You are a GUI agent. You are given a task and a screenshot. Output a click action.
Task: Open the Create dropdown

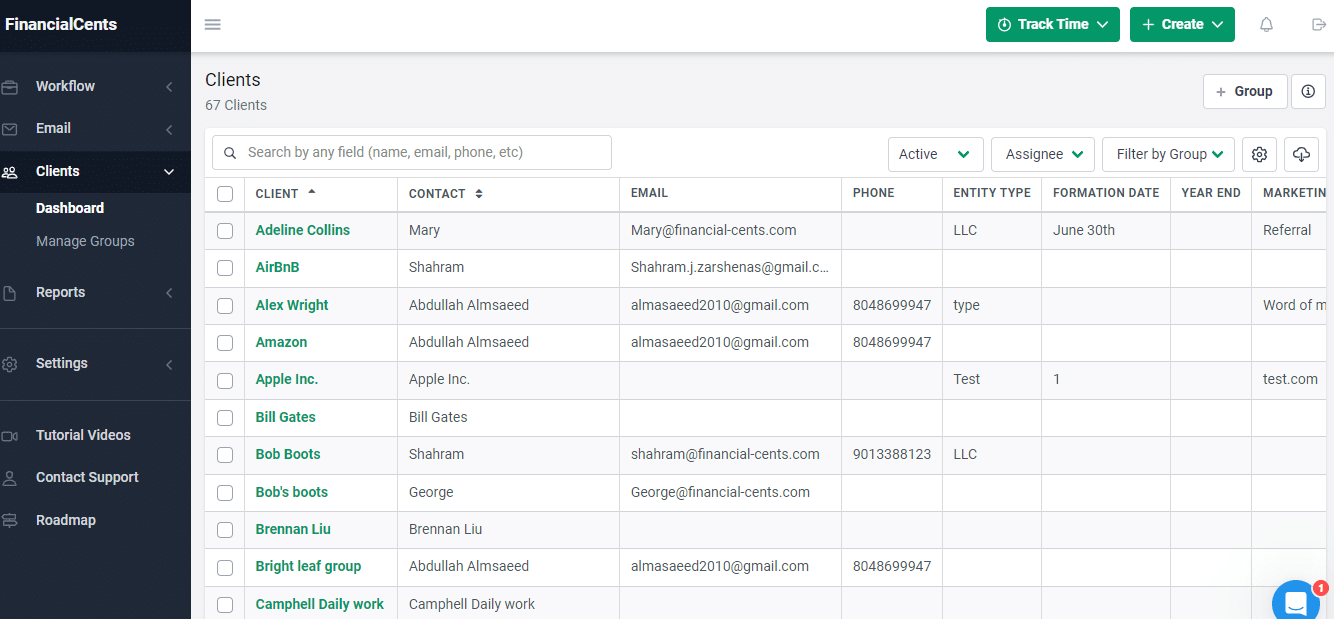[1182, 25]
